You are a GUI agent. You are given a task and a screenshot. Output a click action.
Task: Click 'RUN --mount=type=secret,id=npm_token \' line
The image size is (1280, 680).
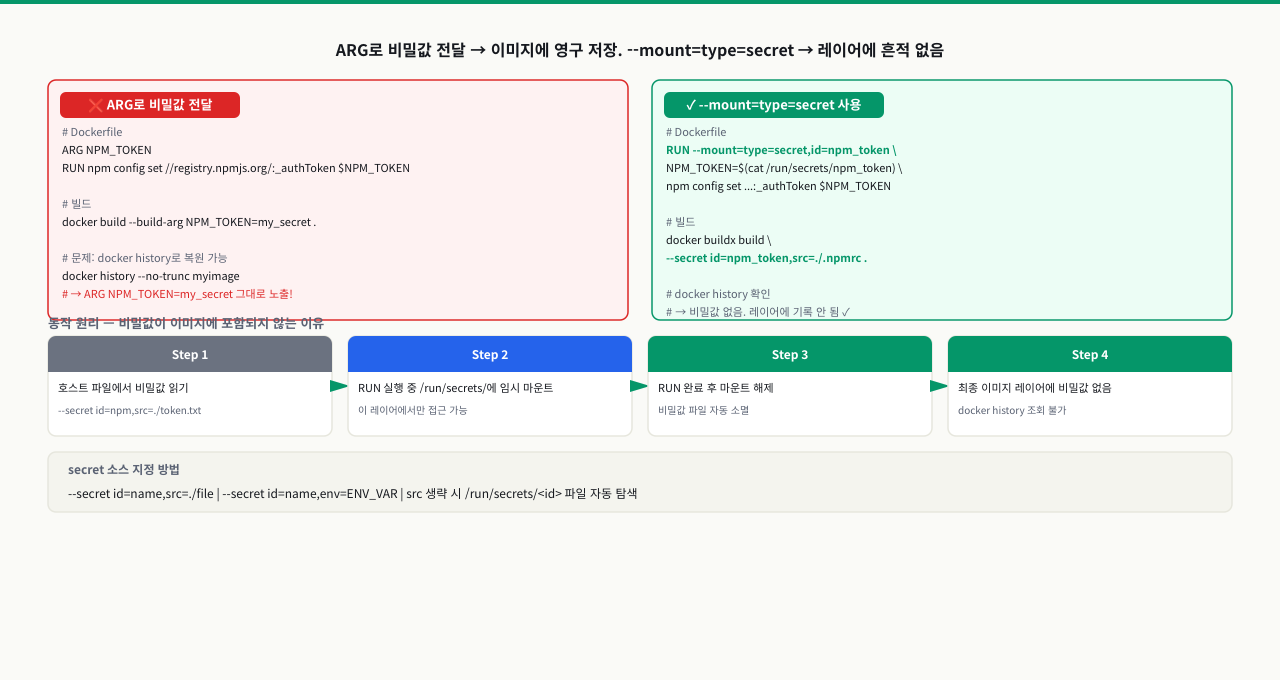[781, 150]
